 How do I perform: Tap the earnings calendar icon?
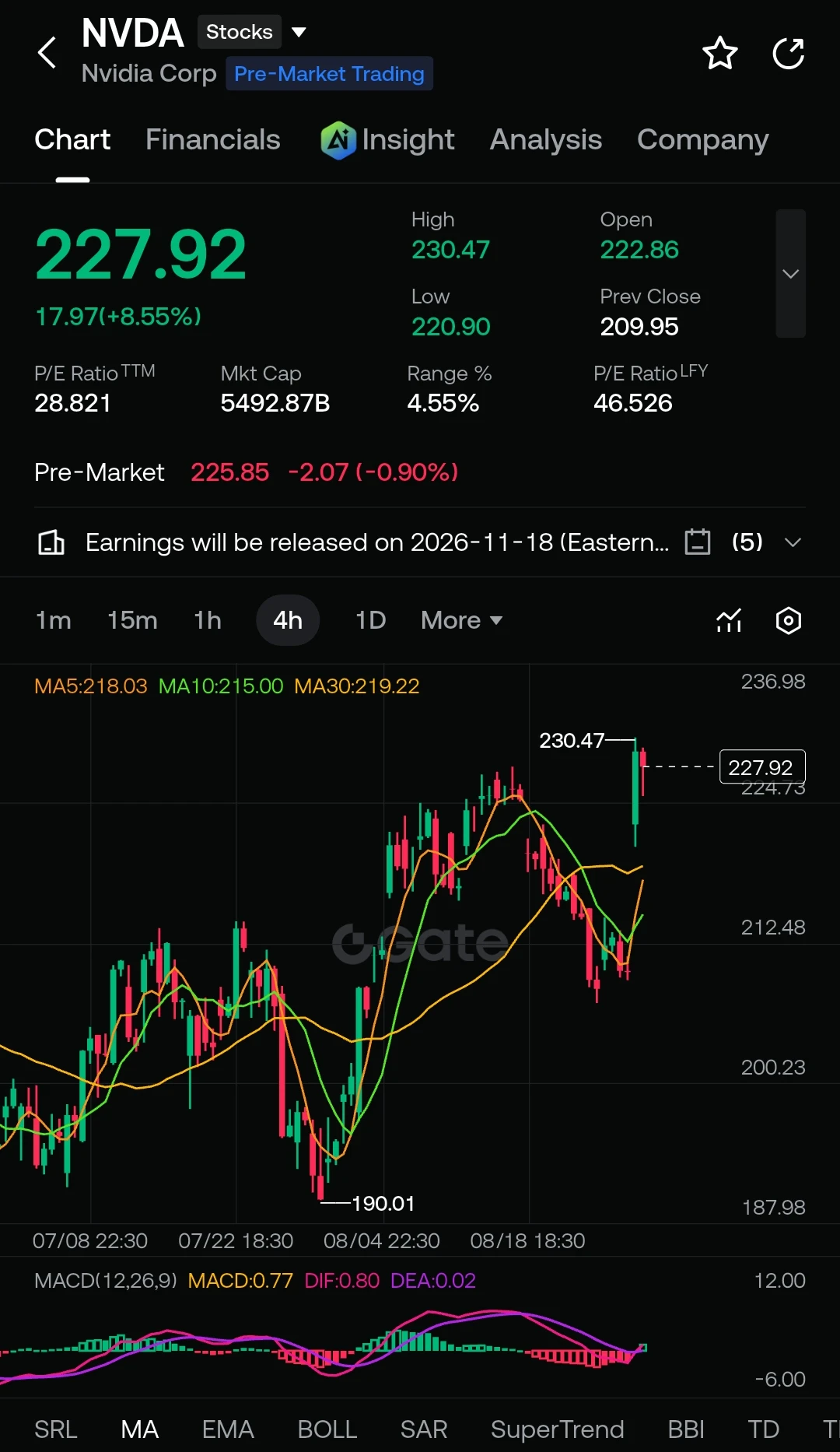point(698,542)
